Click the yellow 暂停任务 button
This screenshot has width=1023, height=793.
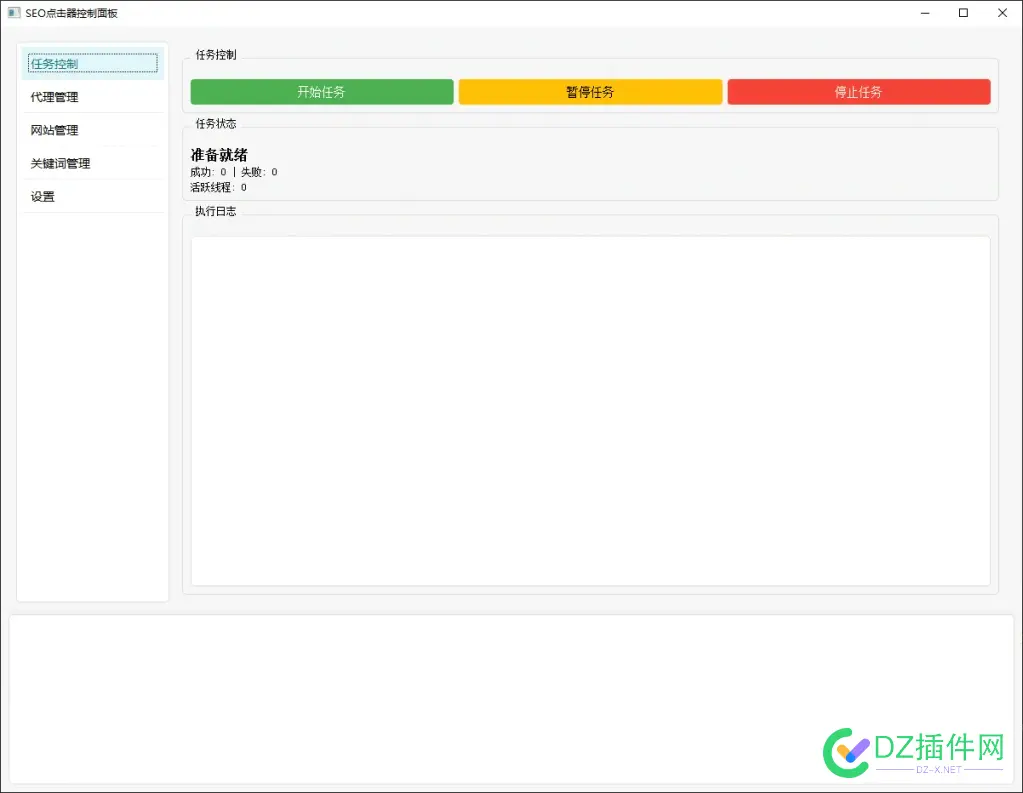pos(590,92)
